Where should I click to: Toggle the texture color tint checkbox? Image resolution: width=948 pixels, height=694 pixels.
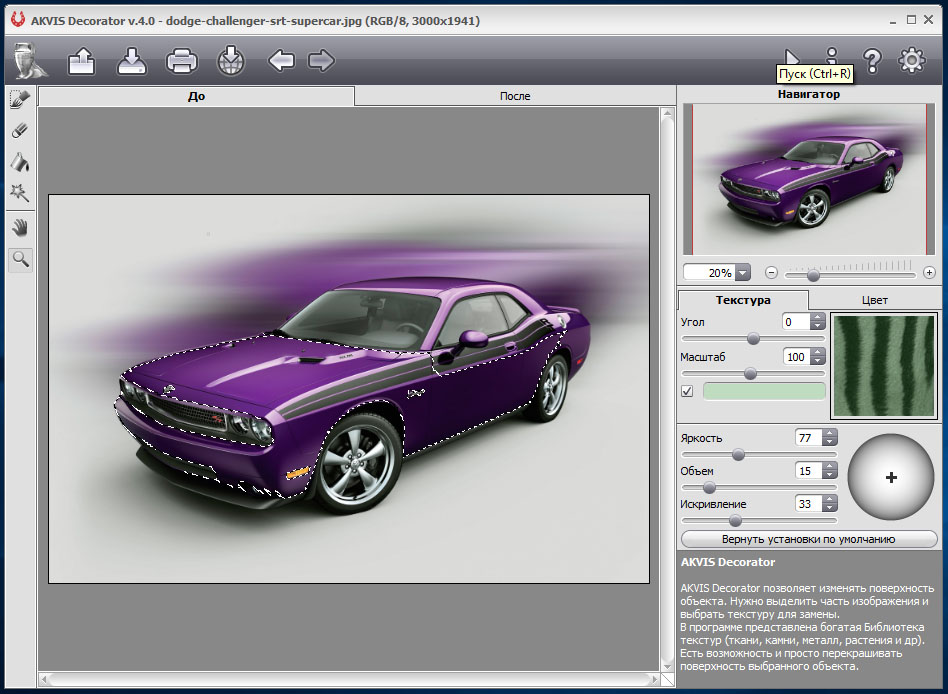687,391
